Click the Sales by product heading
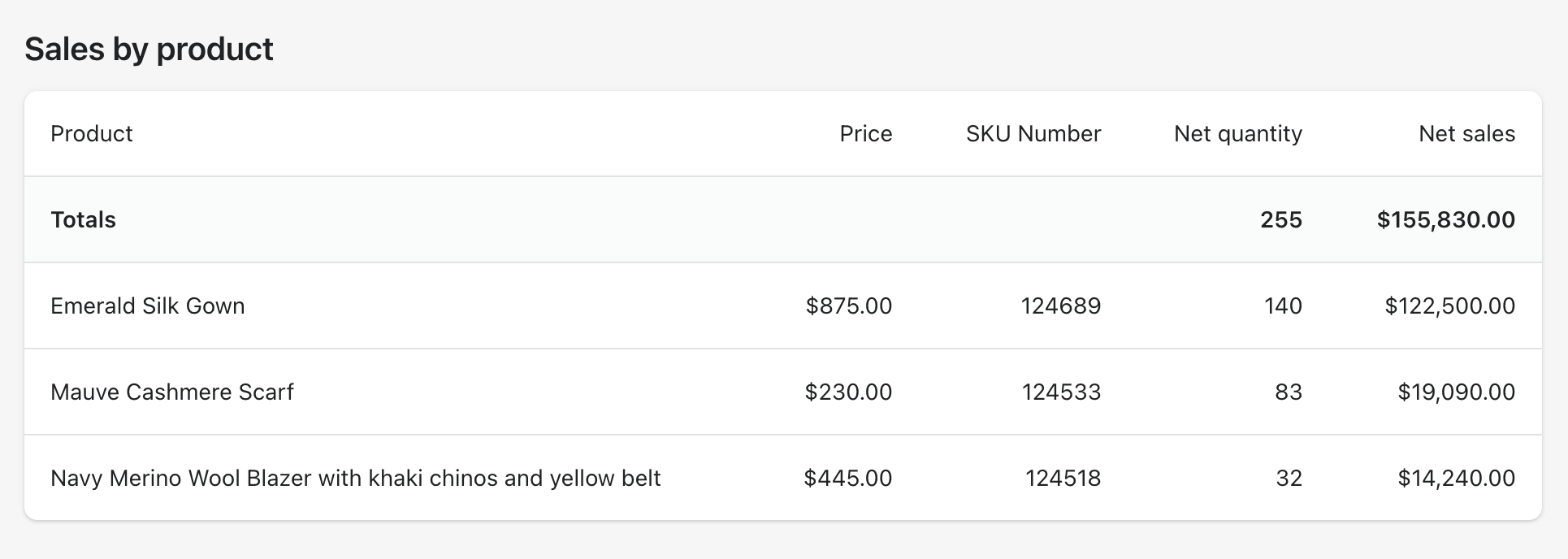Screen dimensions: 1568x559 click(x=149, y=49)
